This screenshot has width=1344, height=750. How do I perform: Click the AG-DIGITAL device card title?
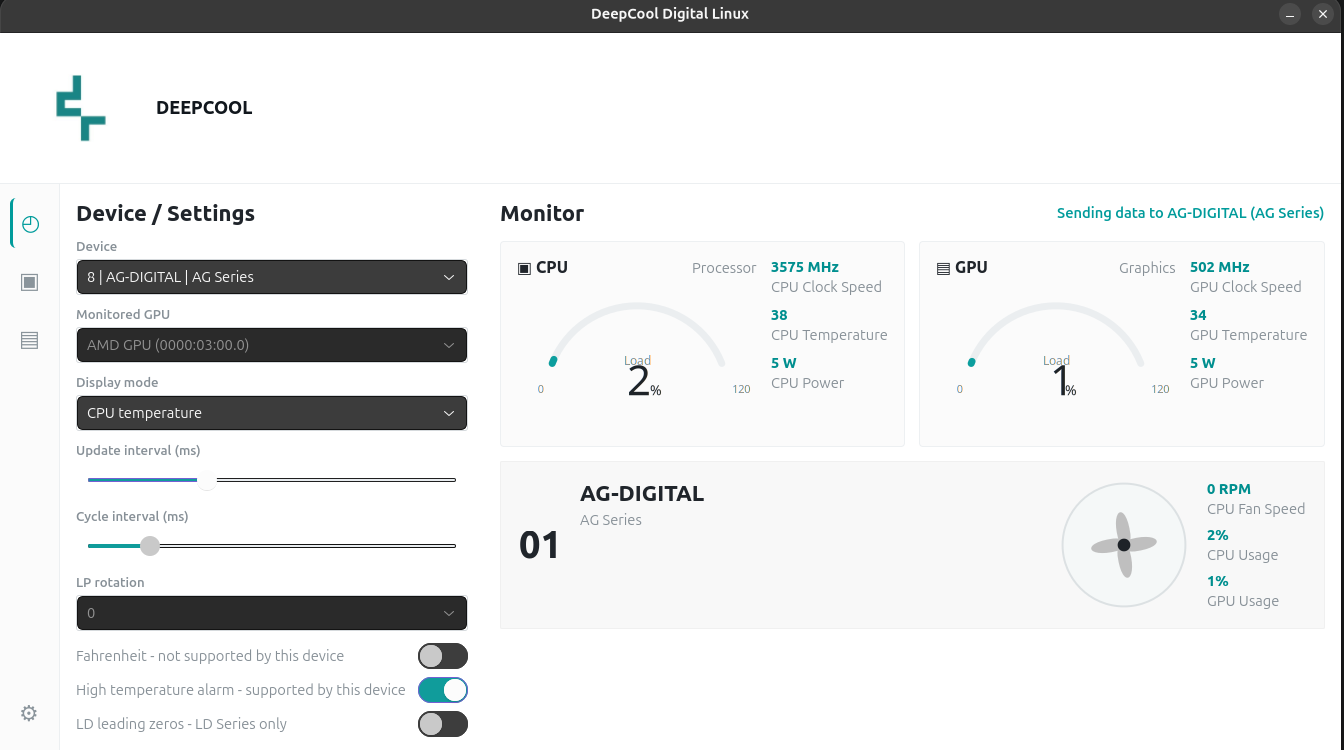(642, 494)
